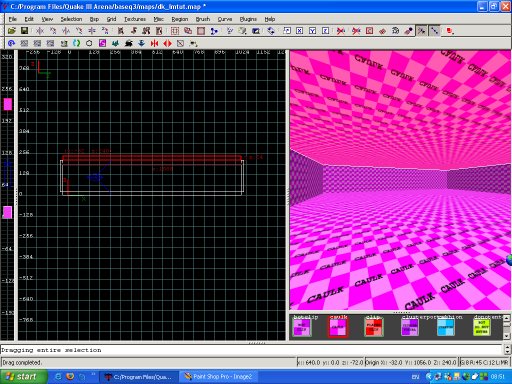
Task: Toggle Weld Equal Patch Points button
Action: (x=422, y=31)
